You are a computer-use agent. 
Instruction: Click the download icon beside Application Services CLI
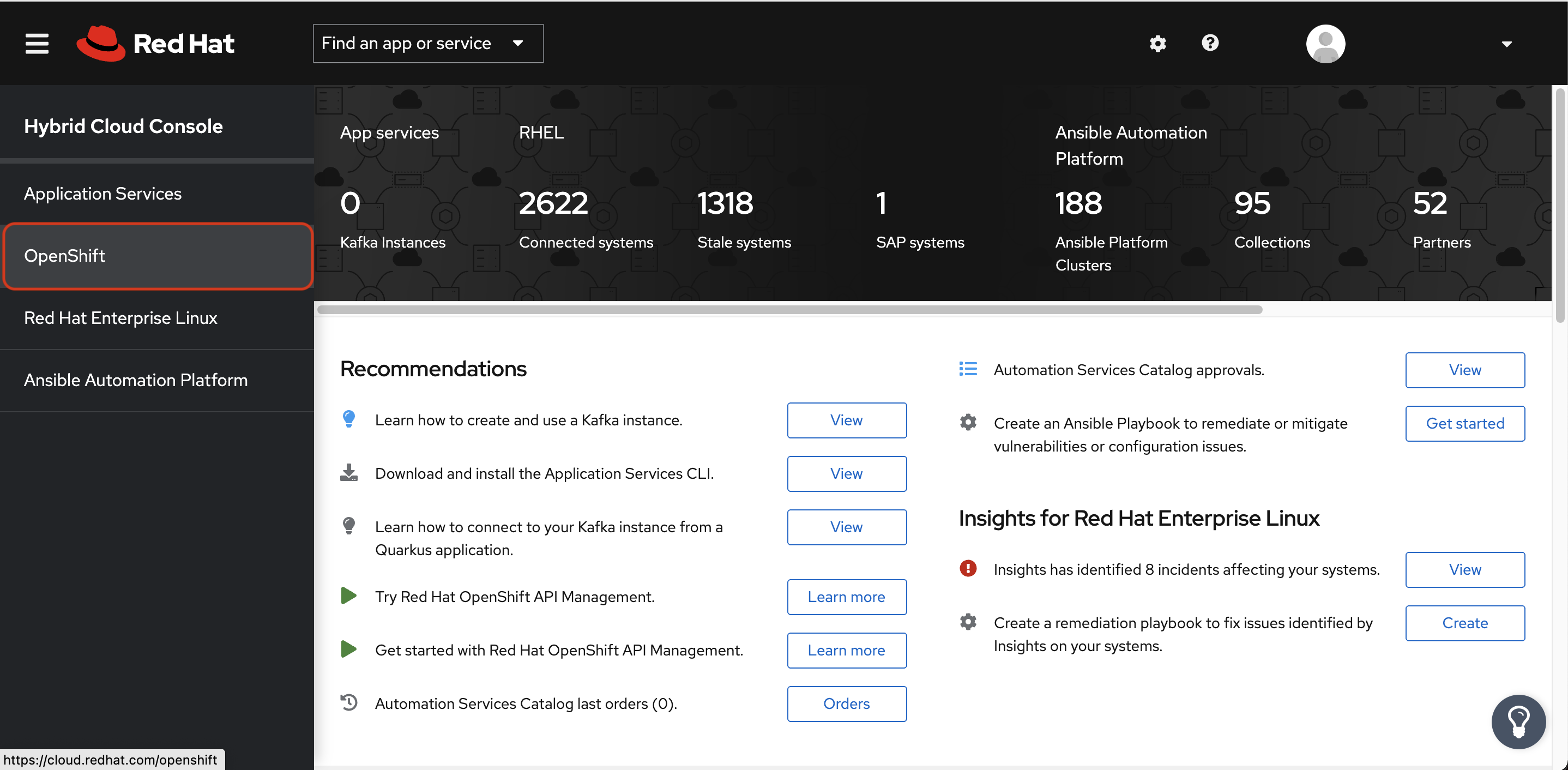pyautogui.click(x=349, y=472)
